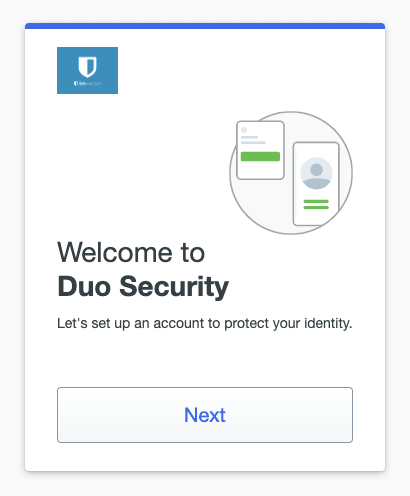Click the "protect your identity" description text
410x496 pixels.
(288, 324)
